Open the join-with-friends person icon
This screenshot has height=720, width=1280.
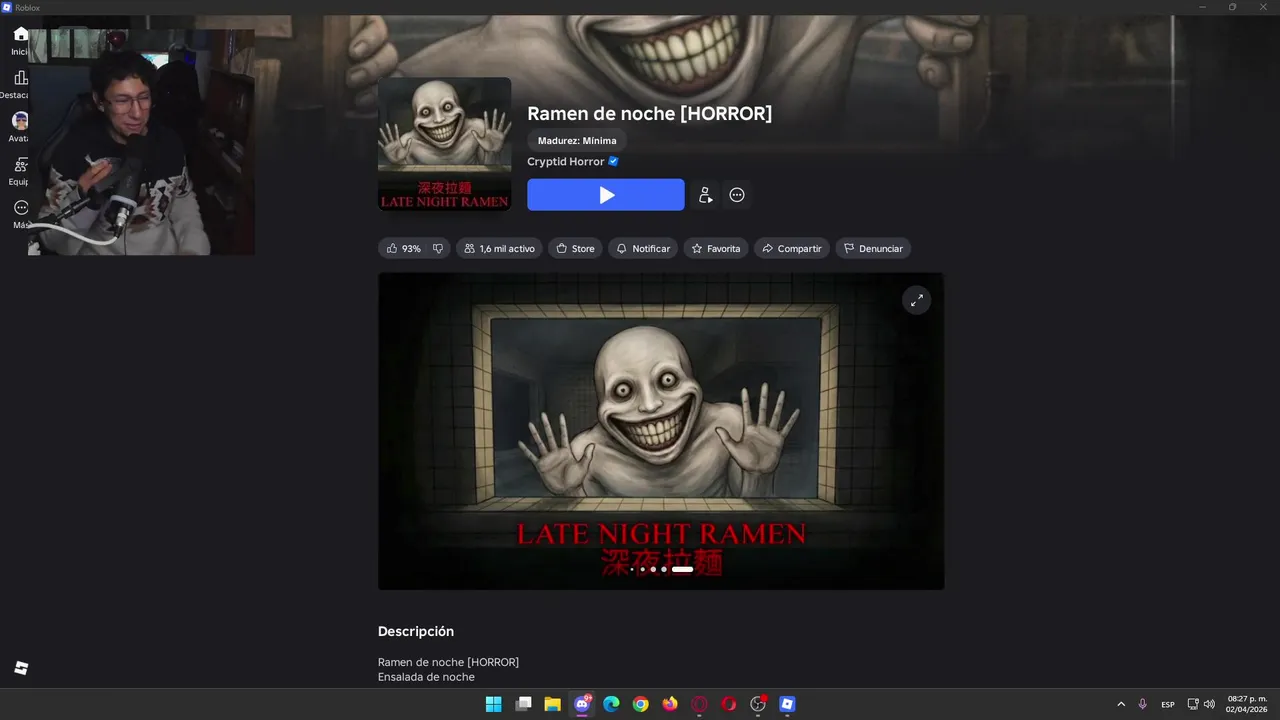705,195
